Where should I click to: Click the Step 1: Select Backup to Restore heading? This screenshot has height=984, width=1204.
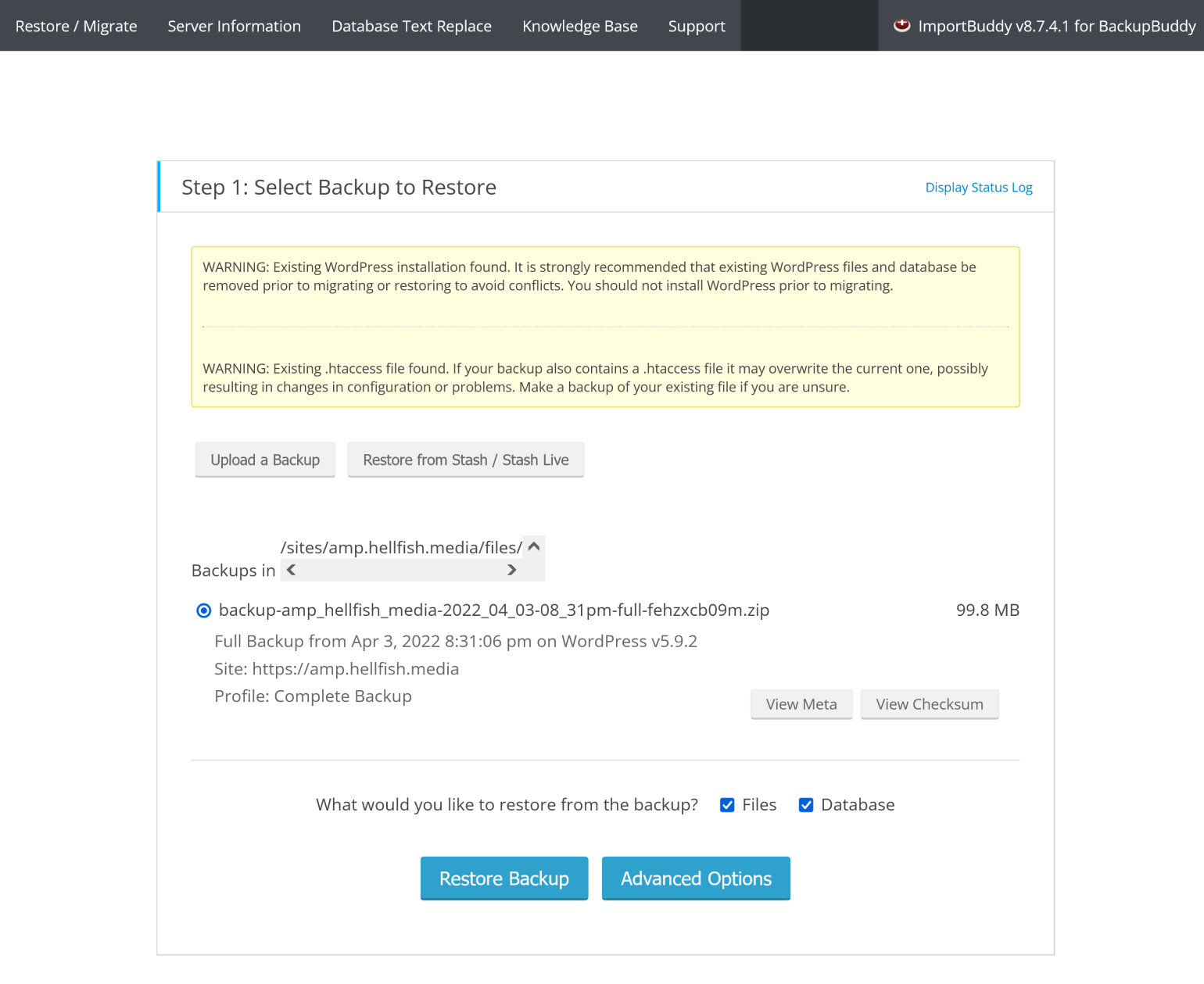(339, 188)
